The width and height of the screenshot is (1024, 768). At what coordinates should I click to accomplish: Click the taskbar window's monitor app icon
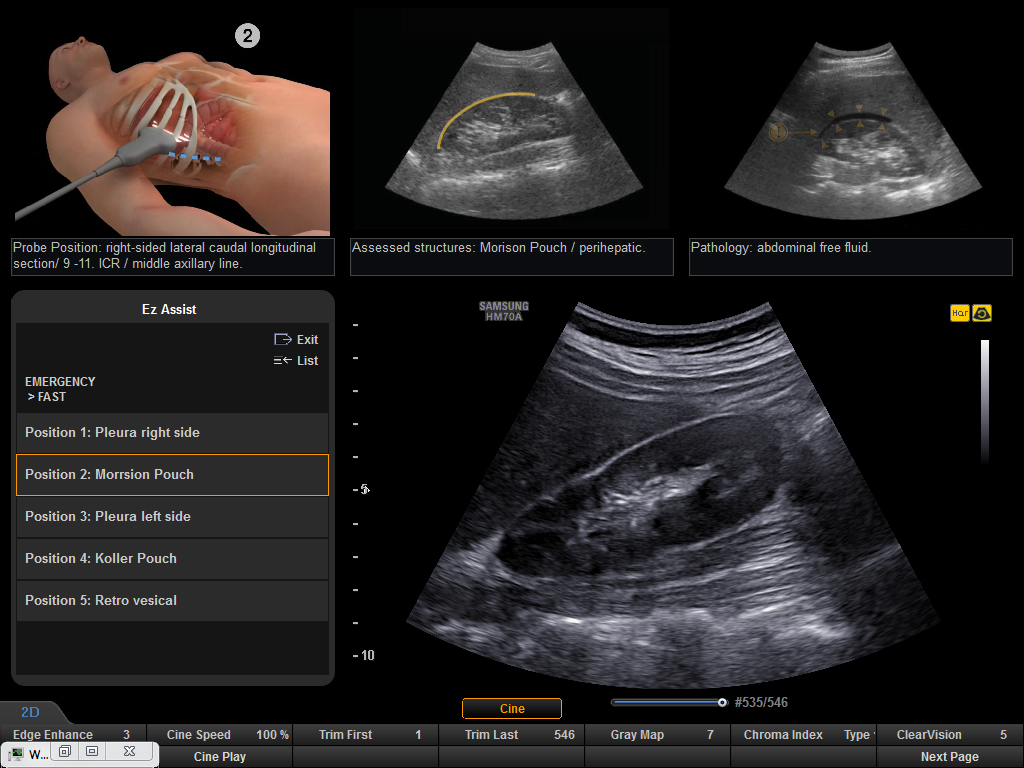18,754
